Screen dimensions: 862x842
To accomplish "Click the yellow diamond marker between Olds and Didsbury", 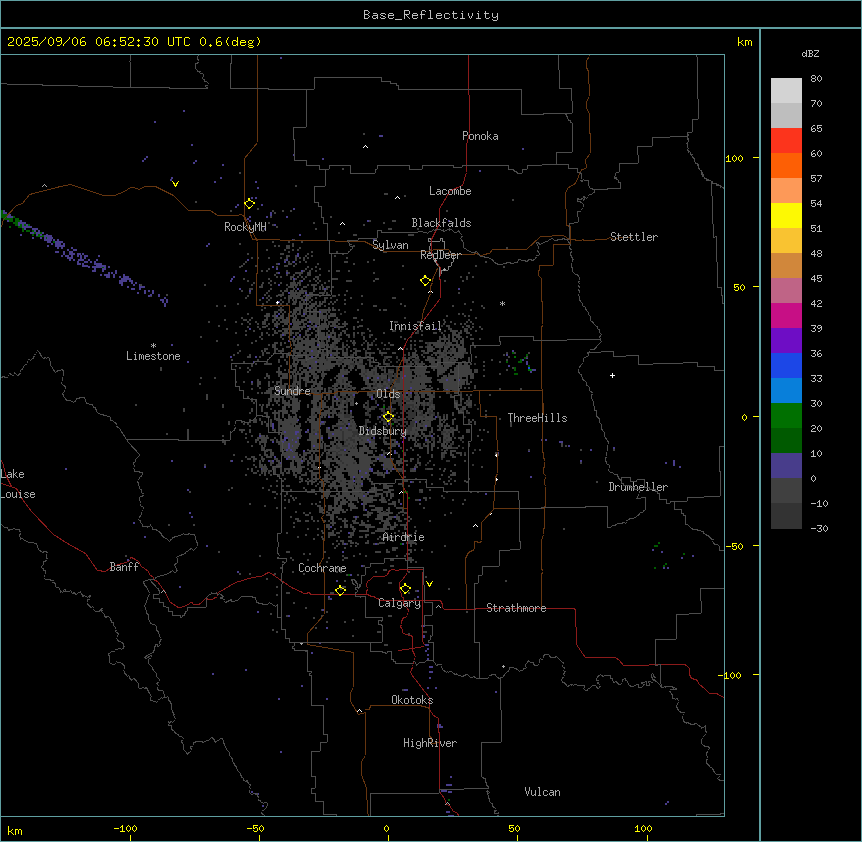I will pos(388,416).
